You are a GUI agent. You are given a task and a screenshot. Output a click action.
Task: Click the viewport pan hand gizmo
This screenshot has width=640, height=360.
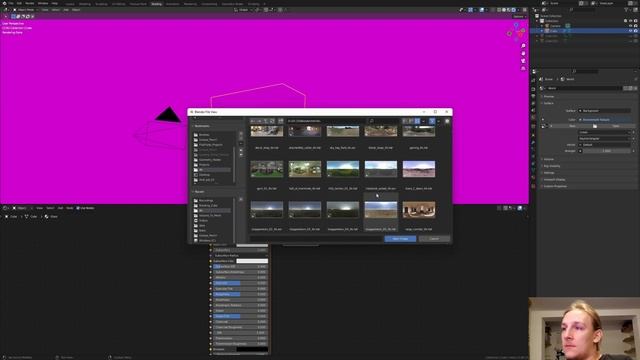(x=523, y=53)
